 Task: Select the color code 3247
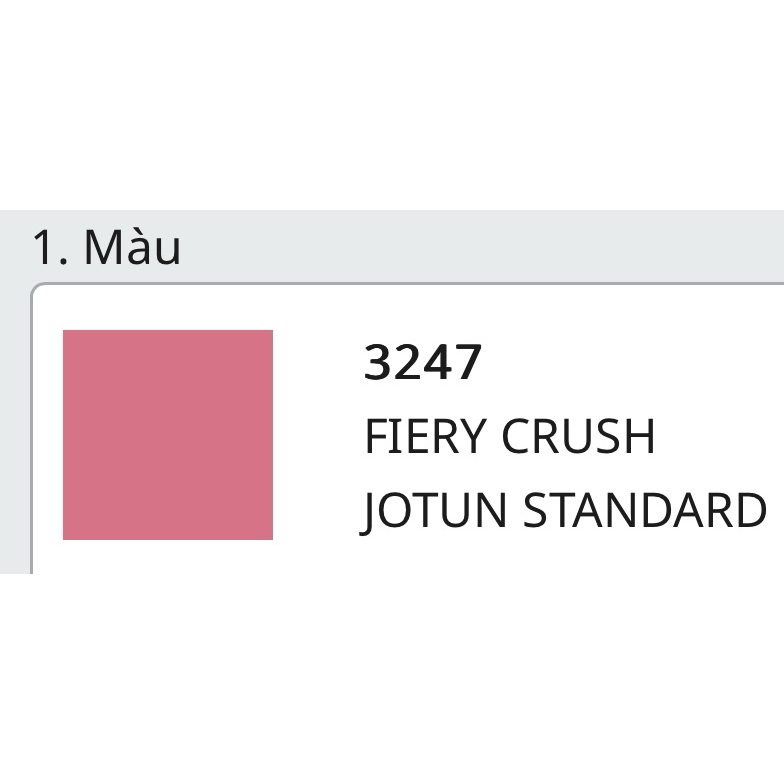pos(423,362)
